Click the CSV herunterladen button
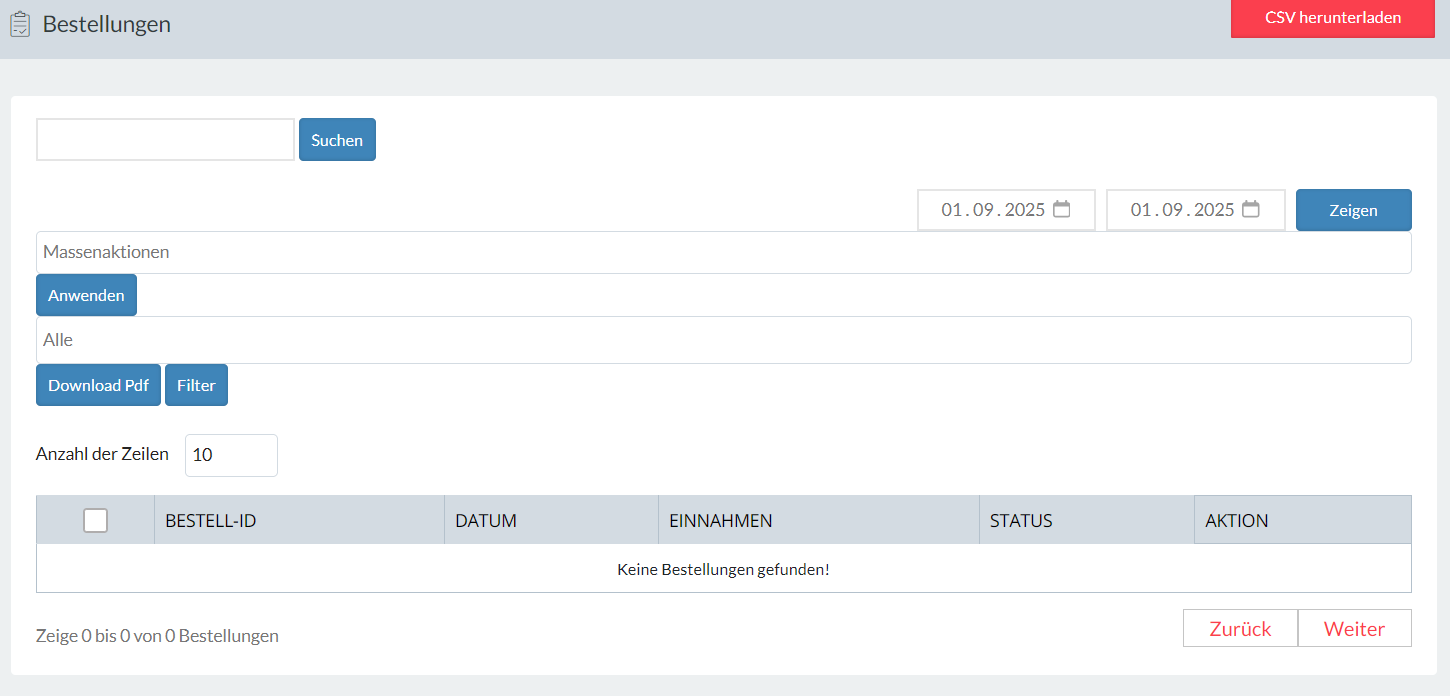Viewport: 1450px width, 696px height. pos(1332,18)
